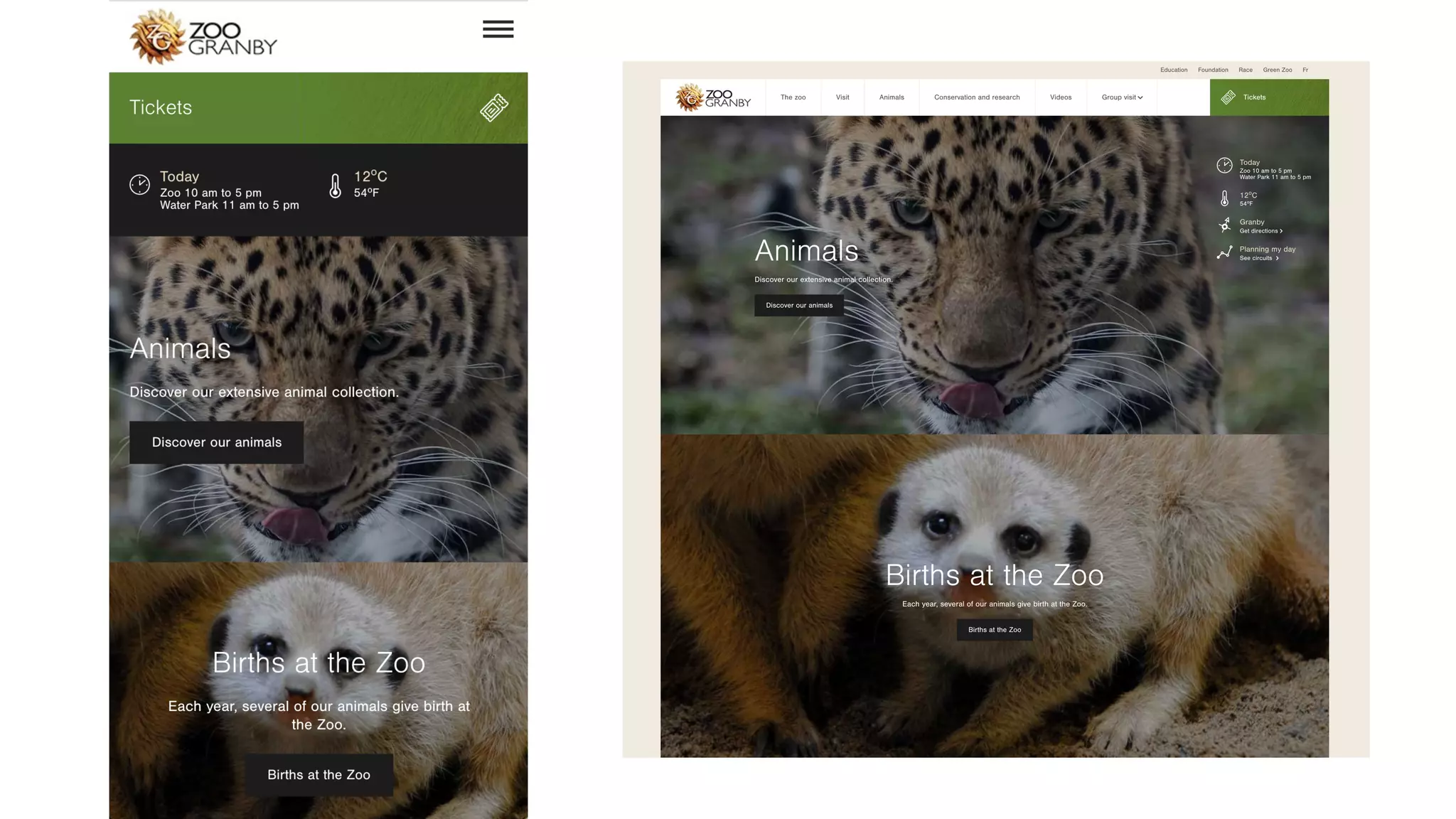Image resolution: width=1456 pixels, height=819 pixels.
Task: Open See circuits chevron link
Action: (x=1259, y=258)
